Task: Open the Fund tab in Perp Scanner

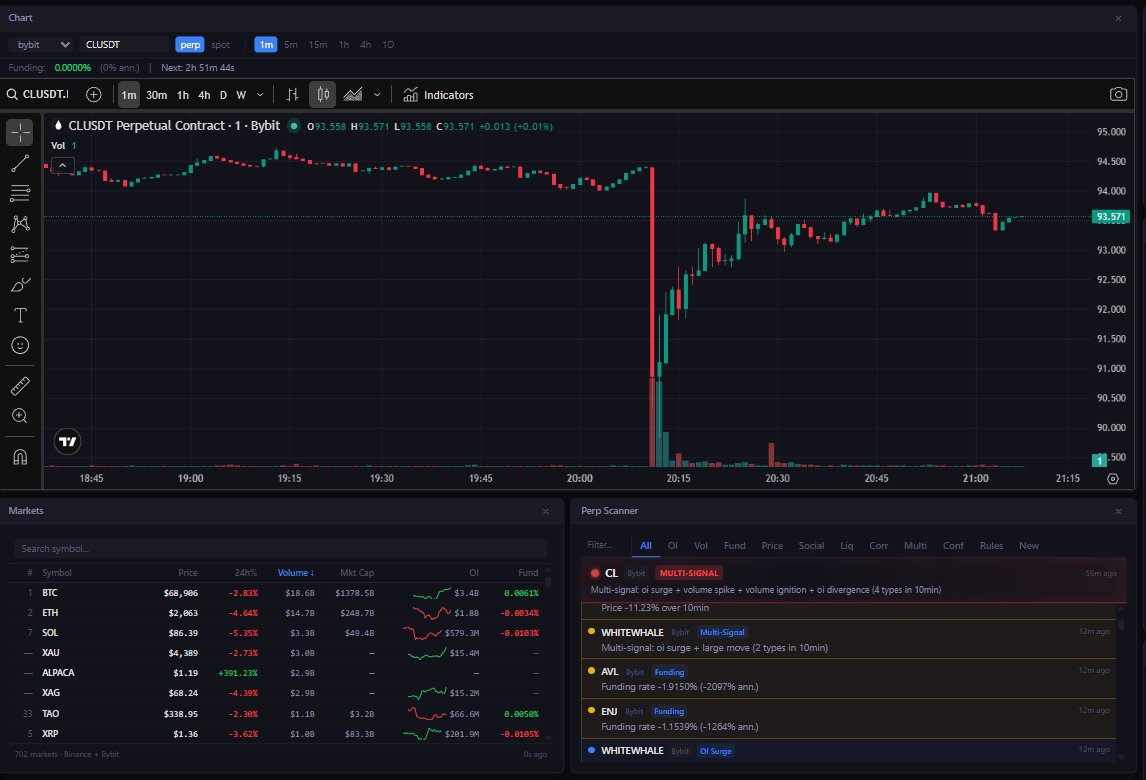Action: pyautogui.click(x=735, y=545)
